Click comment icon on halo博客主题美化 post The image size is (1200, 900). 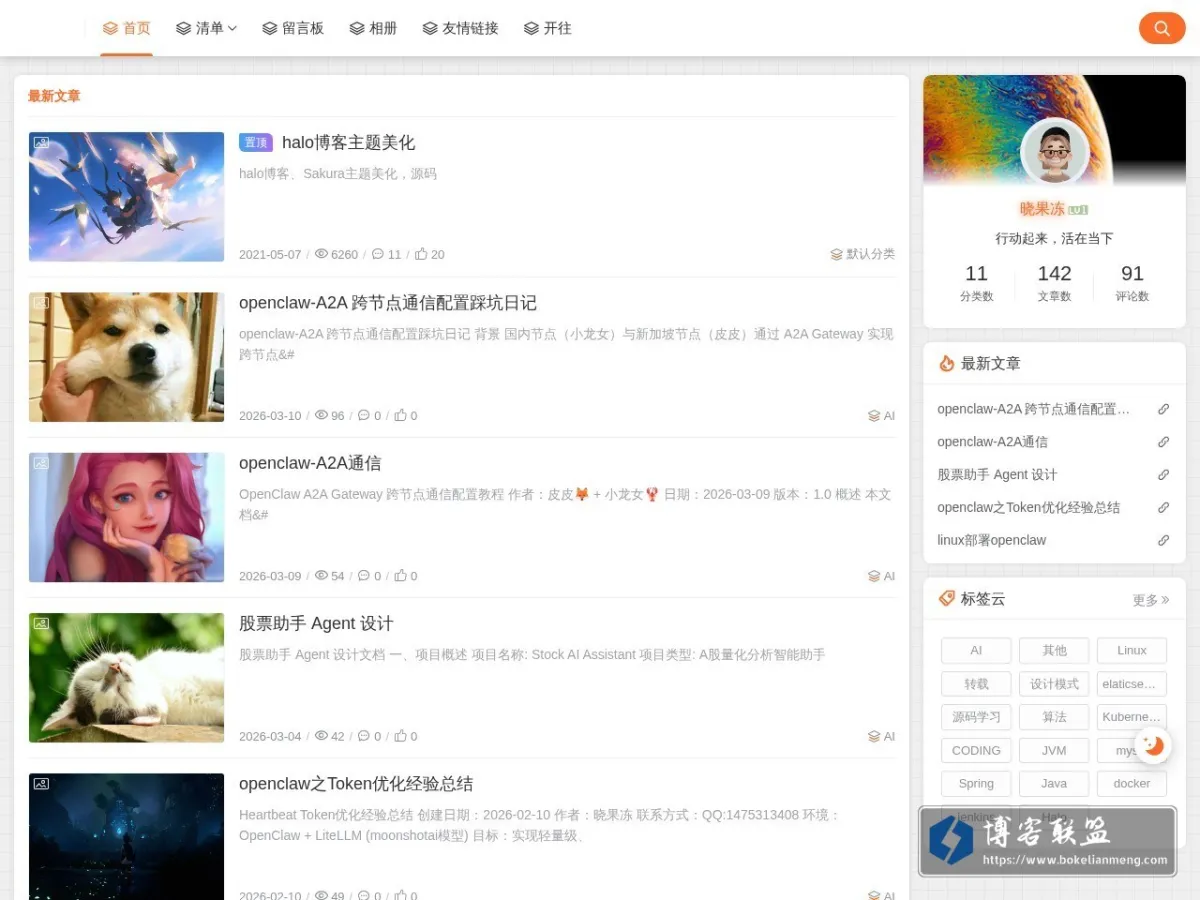(x=378, y=254)
